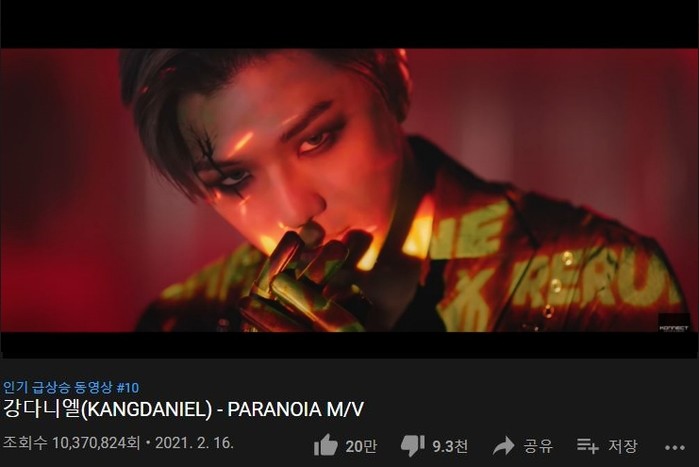Click the 2021. 2. 16. upload date
The image size is (699, 467).
(194, 443)
